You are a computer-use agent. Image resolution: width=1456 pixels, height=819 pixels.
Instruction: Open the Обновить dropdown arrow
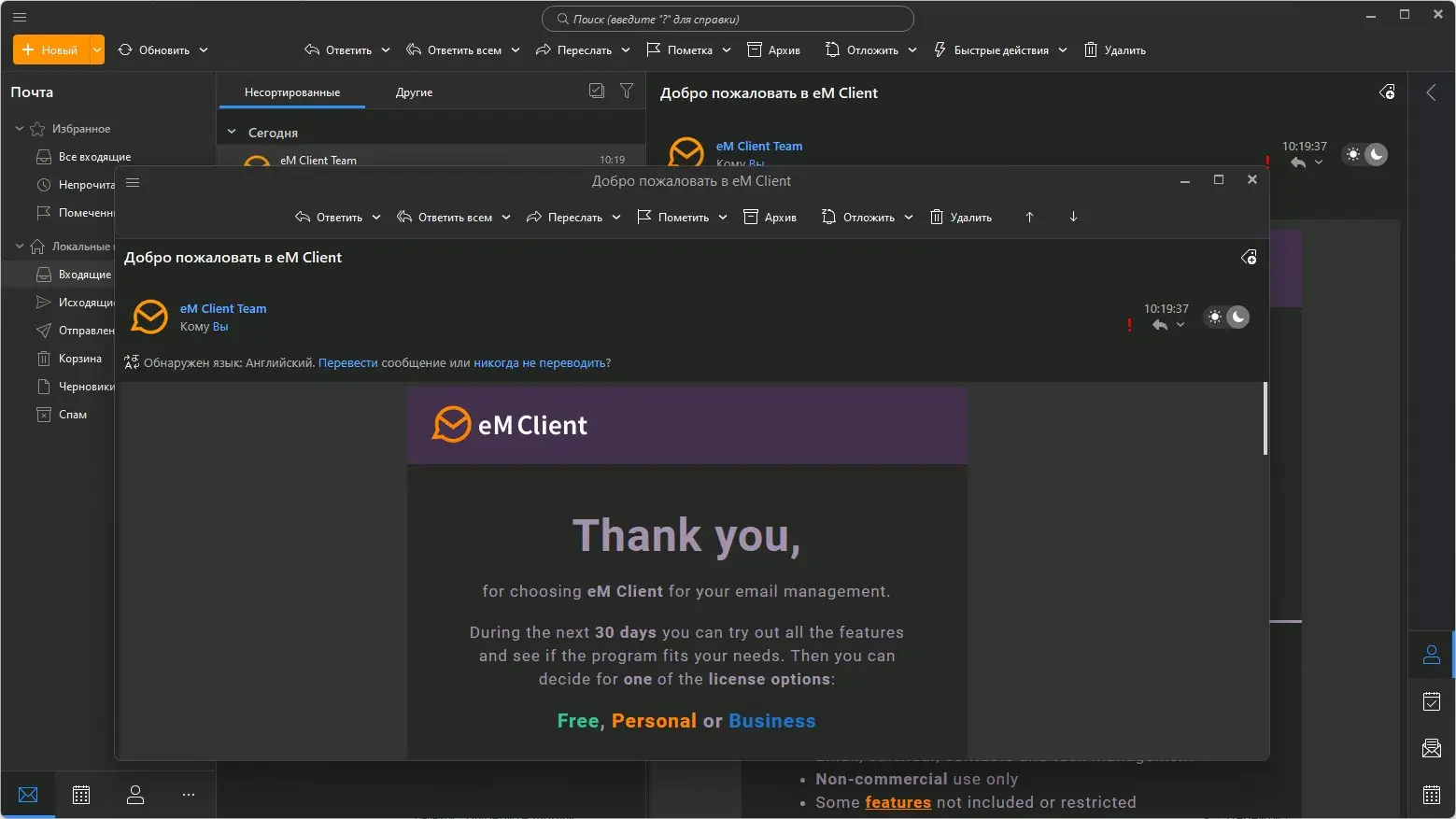pyautogui.click(x=204, y=50)
